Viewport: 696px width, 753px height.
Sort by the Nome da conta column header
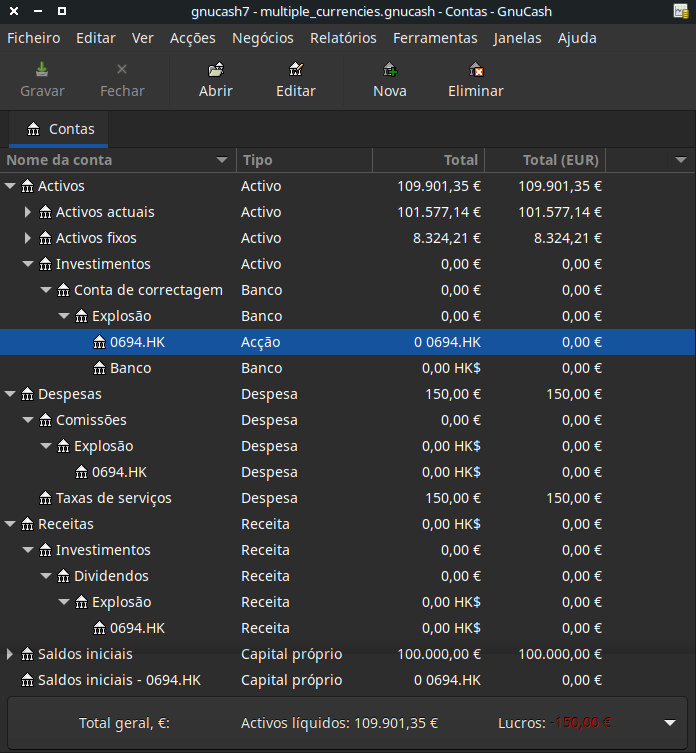coord(110,160)
